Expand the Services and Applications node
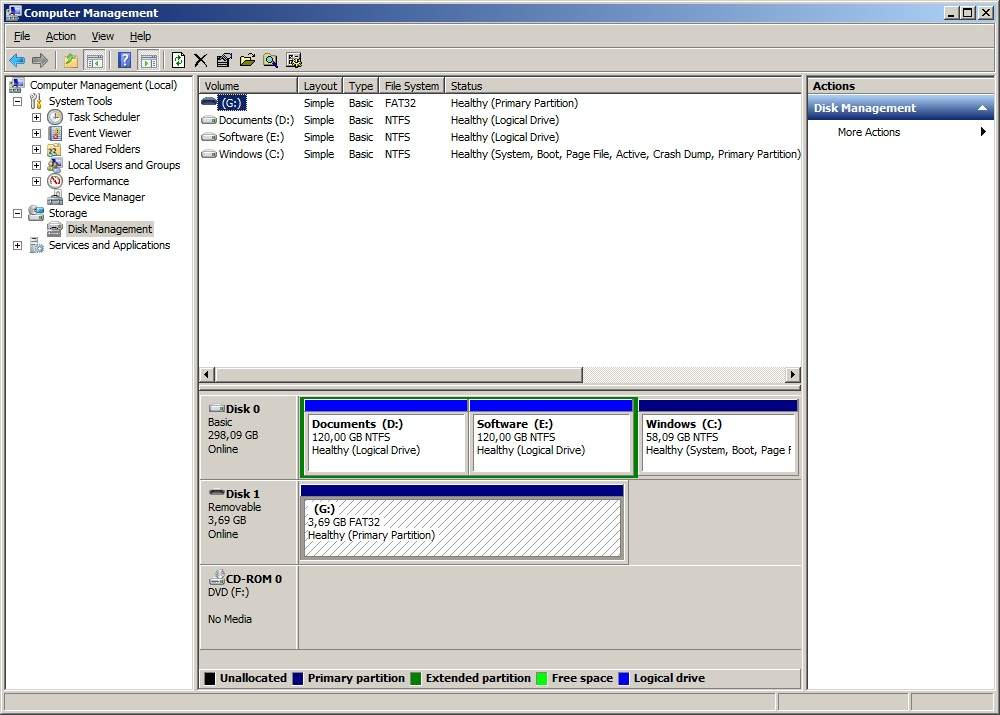 (x=17, y=245)
